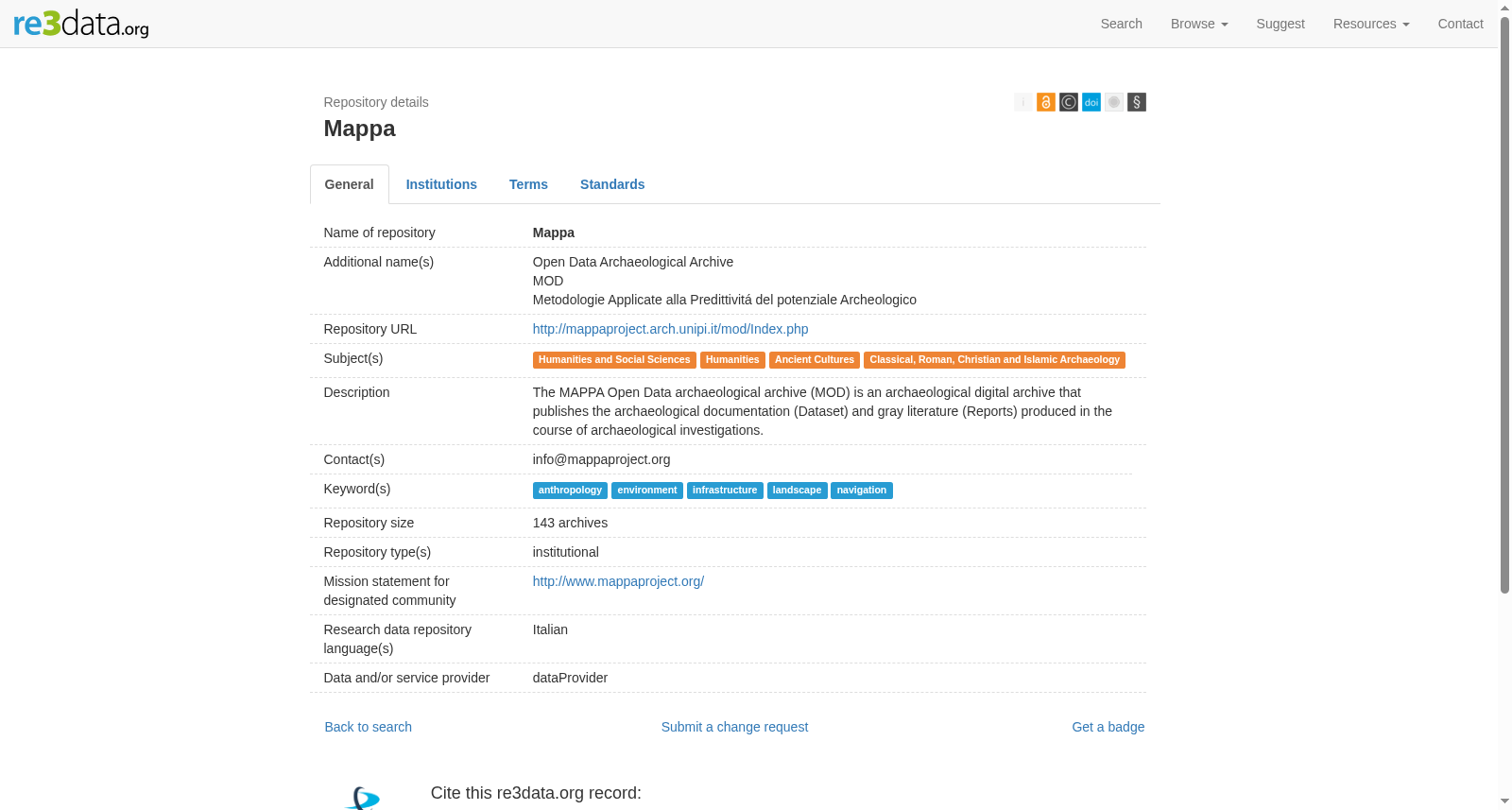Click the greyed-out information icon
The height and width of the screenshot is (810, 1512).
click(x=1023, y=102)
